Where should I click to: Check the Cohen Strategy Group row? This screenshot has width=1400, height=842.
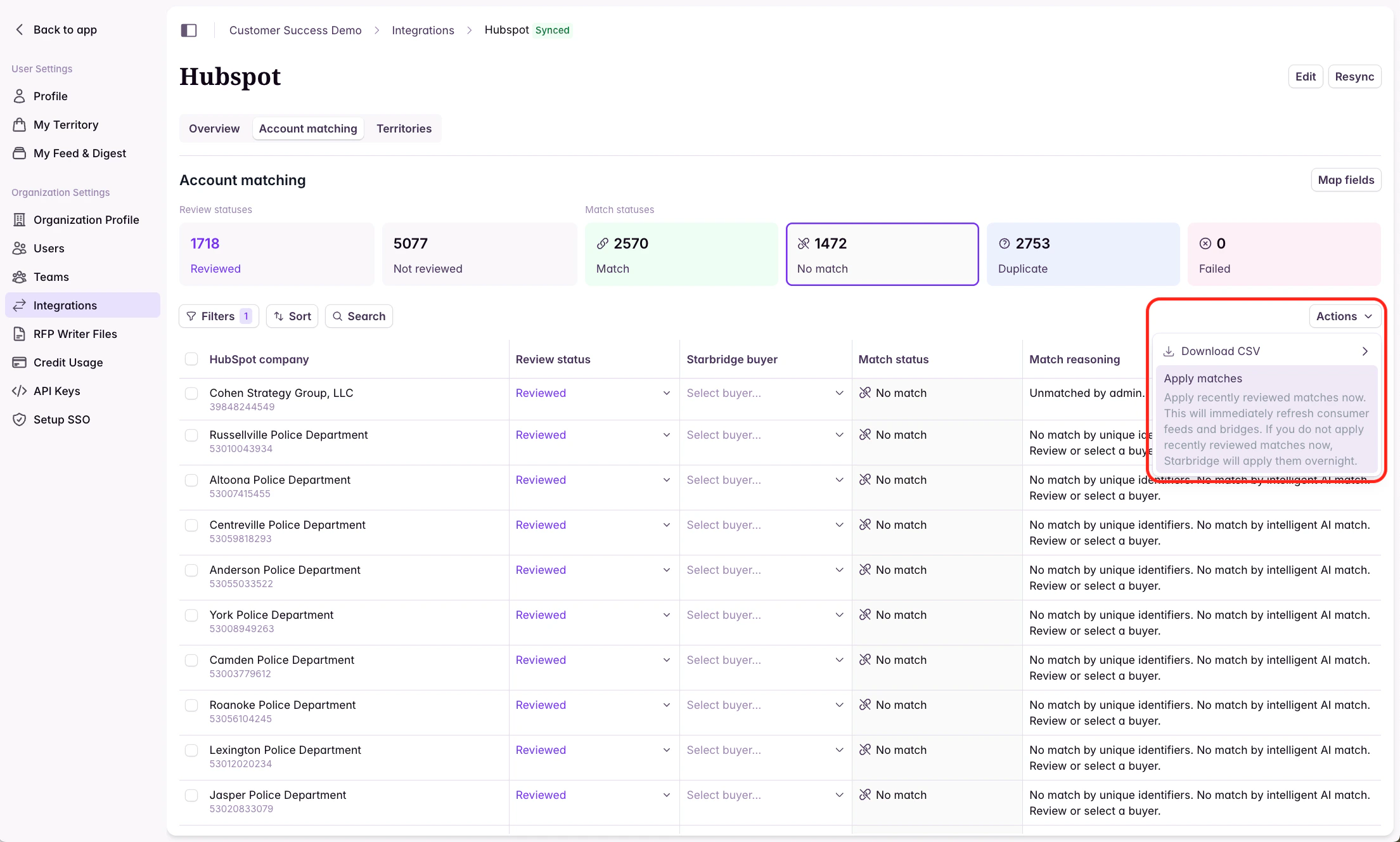(191, 393)
